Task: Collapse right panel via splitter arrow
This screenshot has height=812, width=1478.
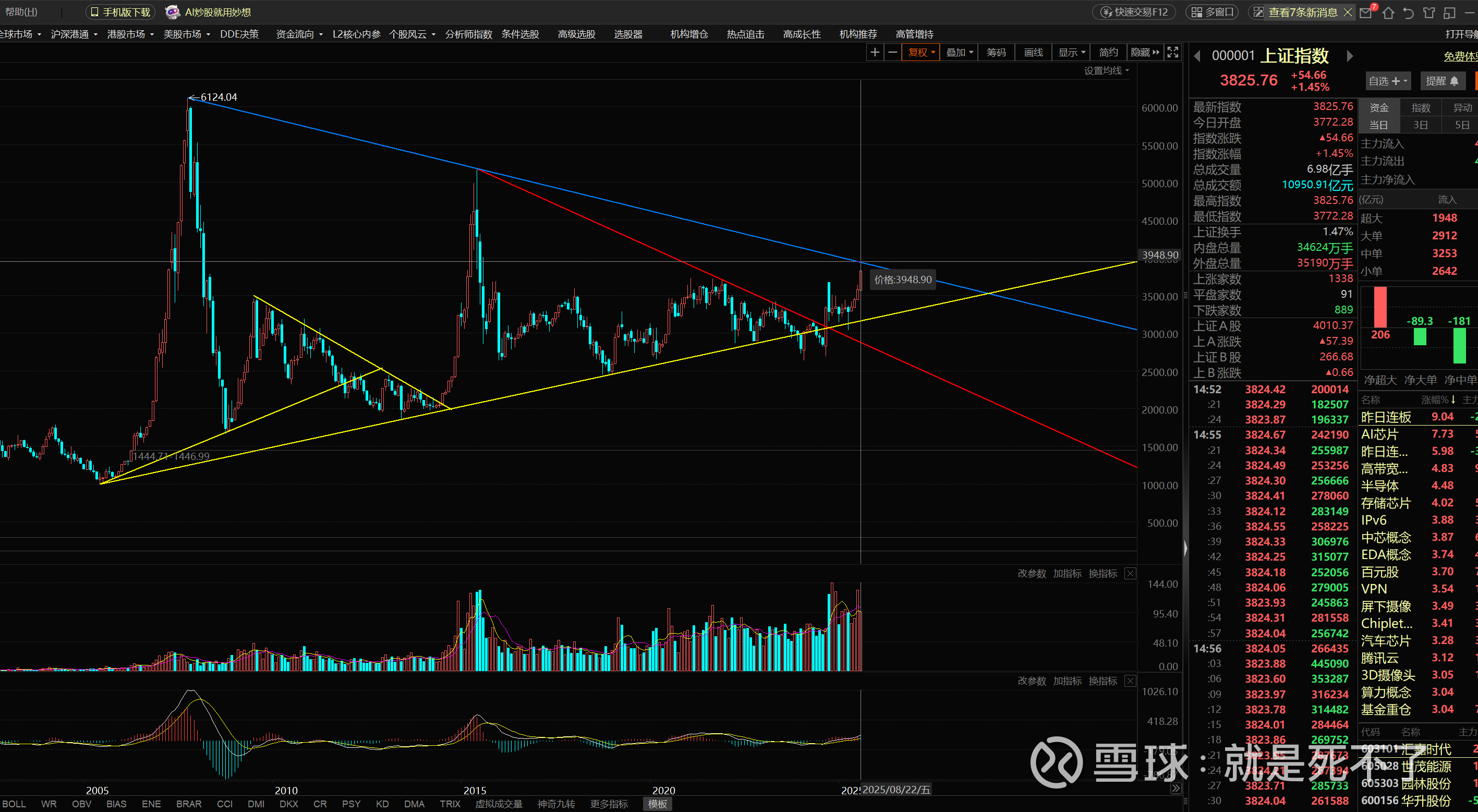Action: (1185, 548)
